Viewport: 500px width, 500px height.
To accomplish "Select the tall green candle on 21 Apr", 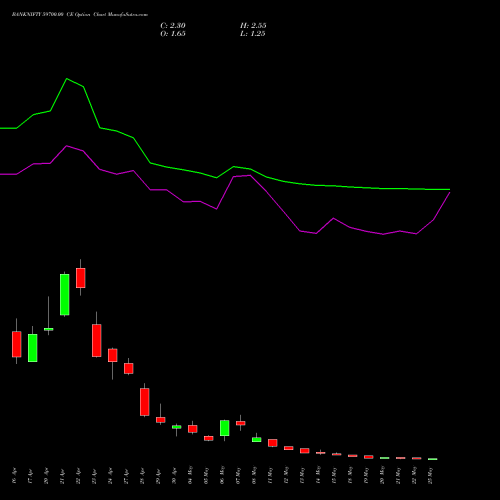I will [65, 294].
